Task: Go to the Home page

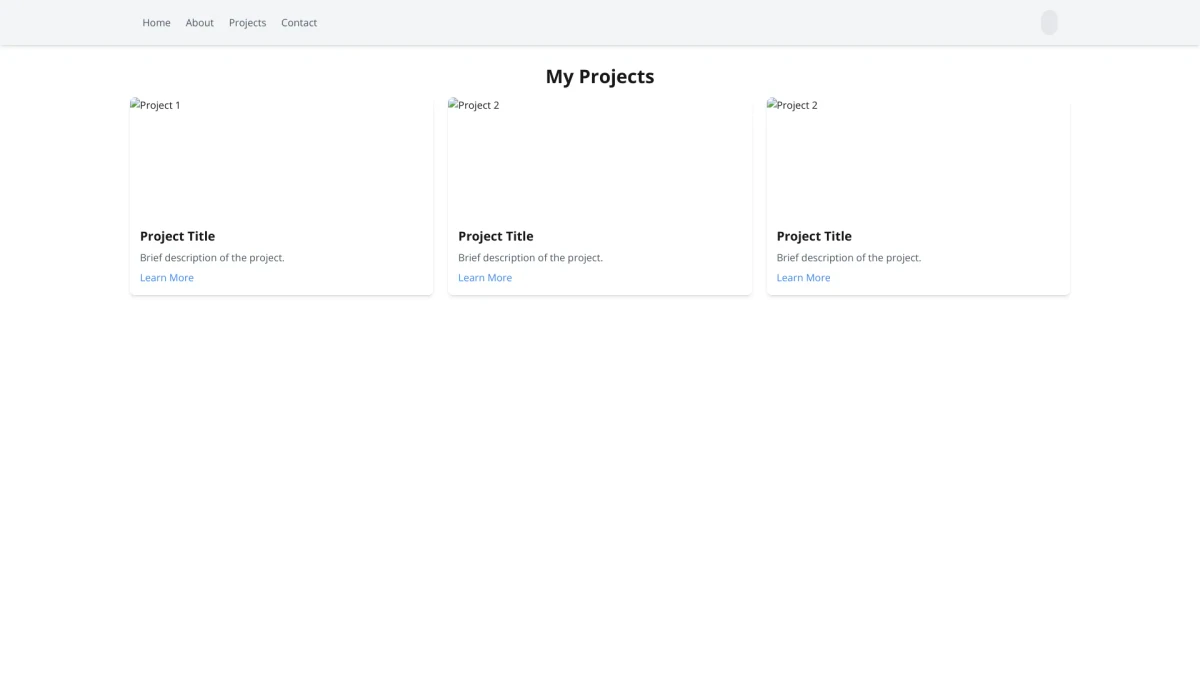Action: pos(156,23)
